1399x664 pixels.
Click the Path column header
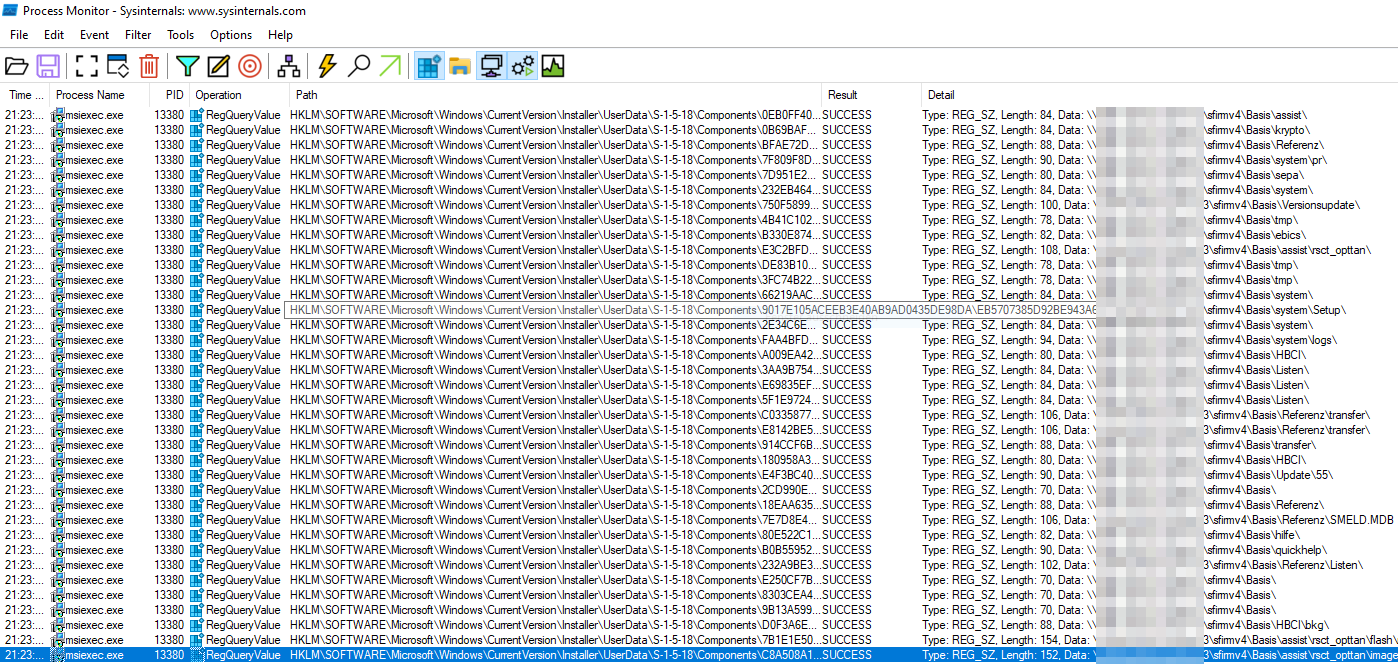pos(306,95)
